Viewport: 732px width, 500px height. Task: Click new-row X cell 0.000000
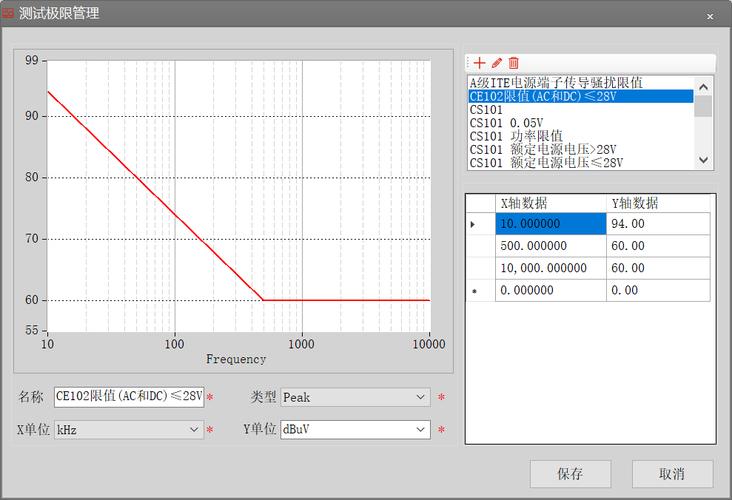[x=551, y=290]
